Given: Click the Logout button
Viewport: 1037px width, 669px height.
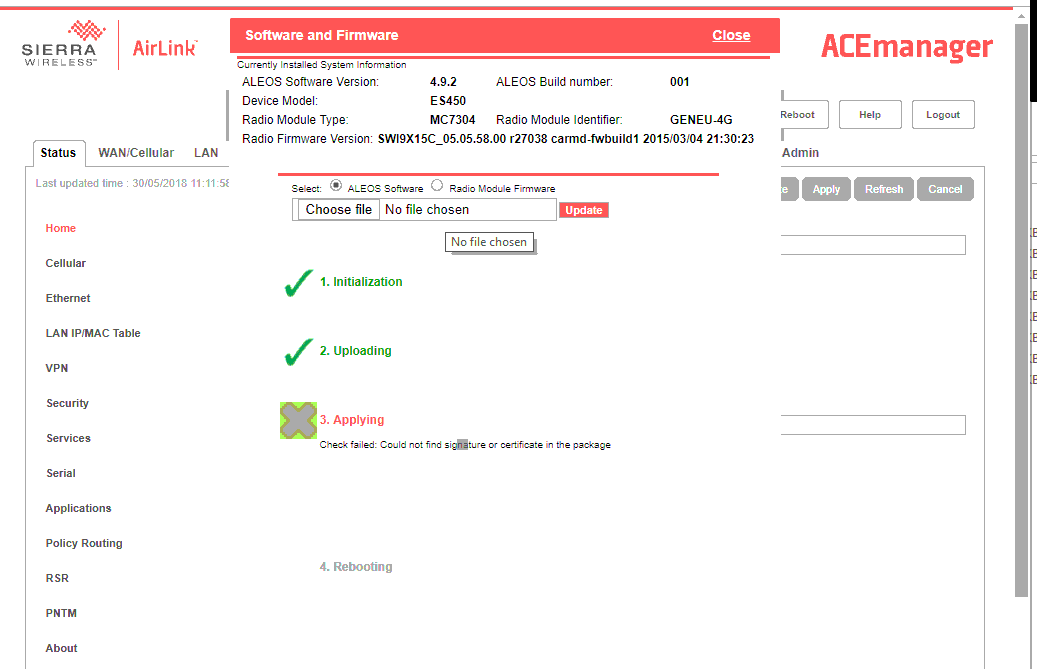Looking at the screenshot, I should 942,114.
